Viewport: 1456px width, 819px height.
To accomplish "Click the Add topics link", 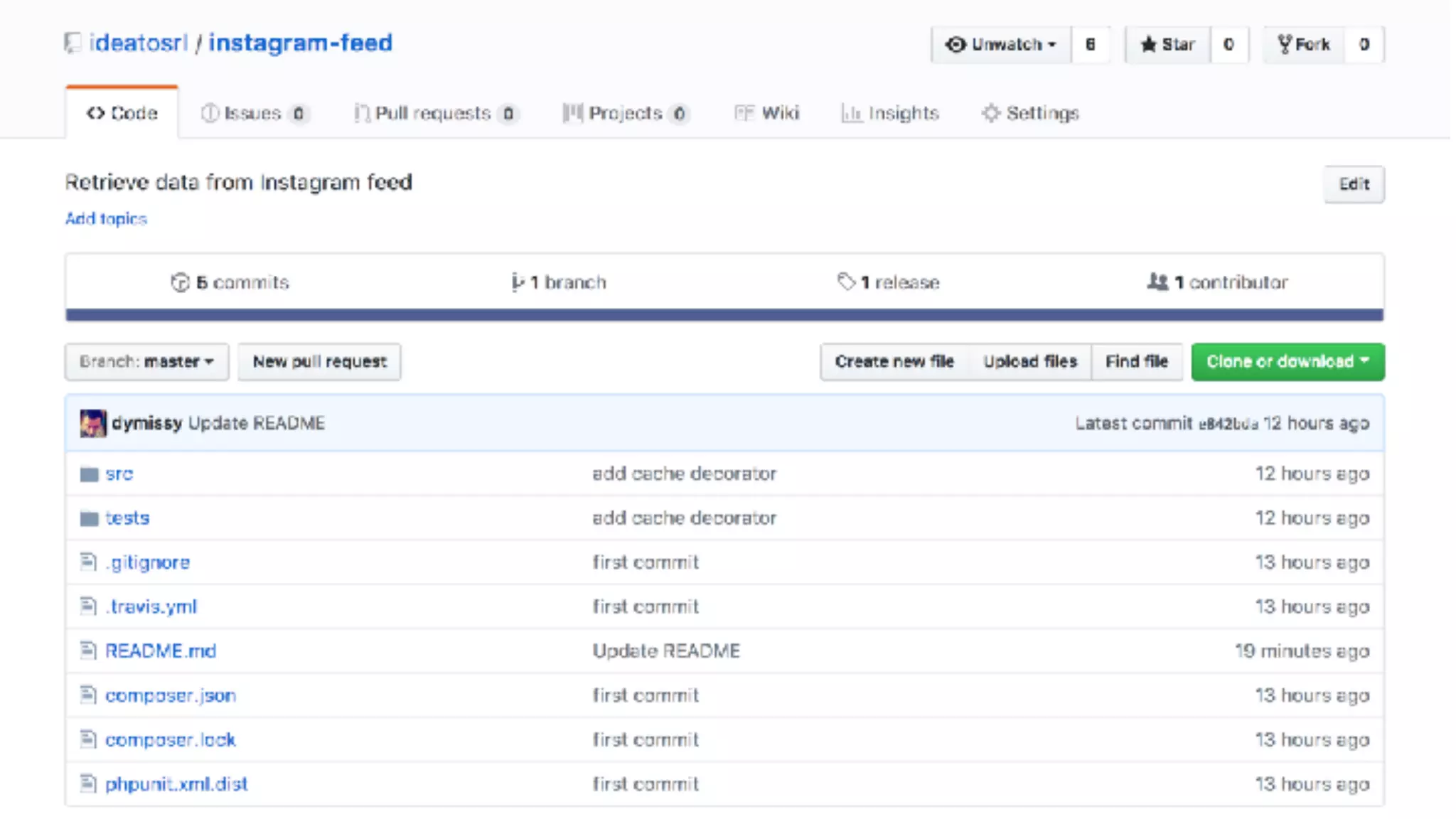I will coord(106,219).
